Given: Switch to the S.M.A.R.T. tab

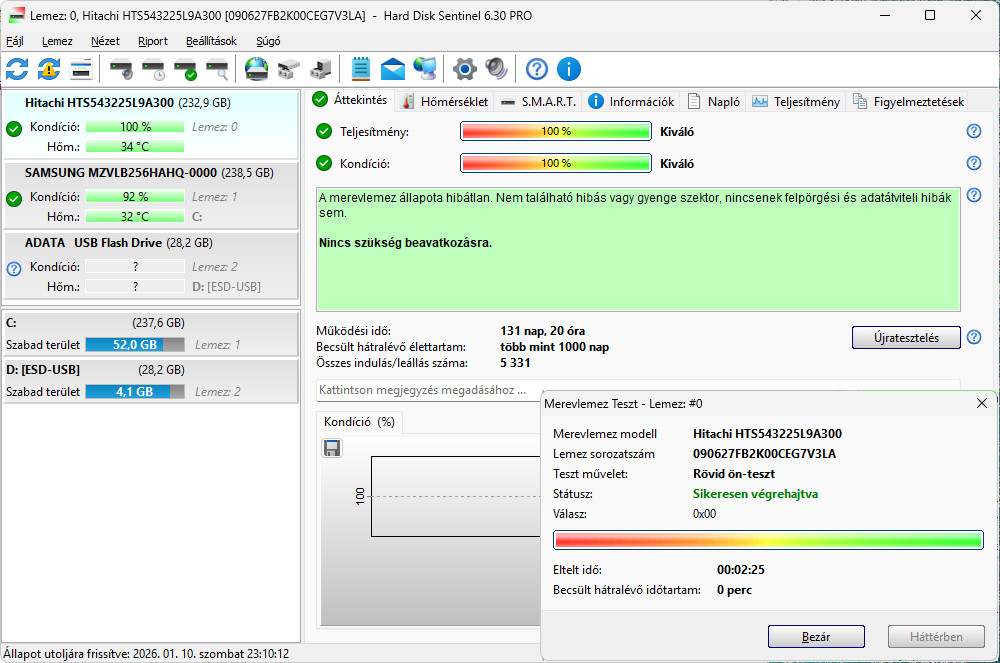Looking at the screenshot, I should click(538, 101).
